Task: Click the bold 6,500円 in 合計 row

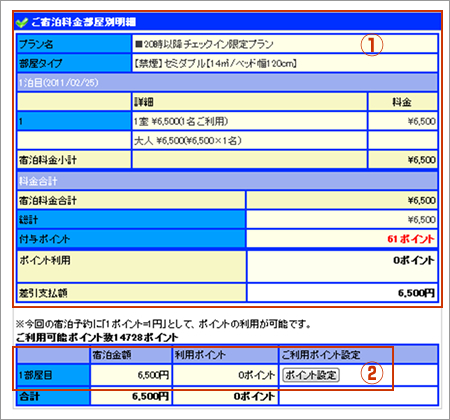Action: tap(150, 396)
